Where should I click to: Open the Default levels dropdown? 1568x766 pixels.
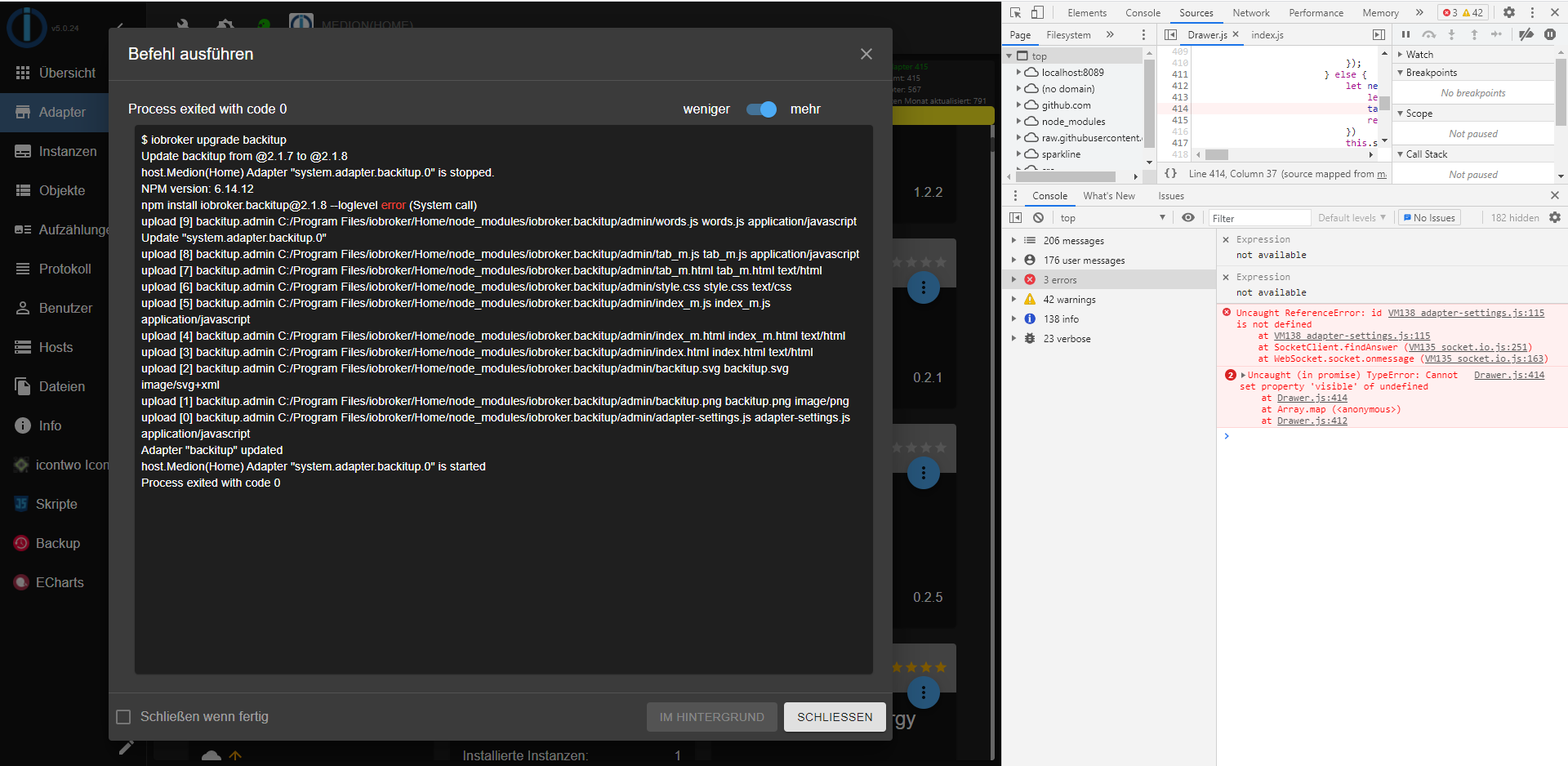click(x=1352, y=217)
